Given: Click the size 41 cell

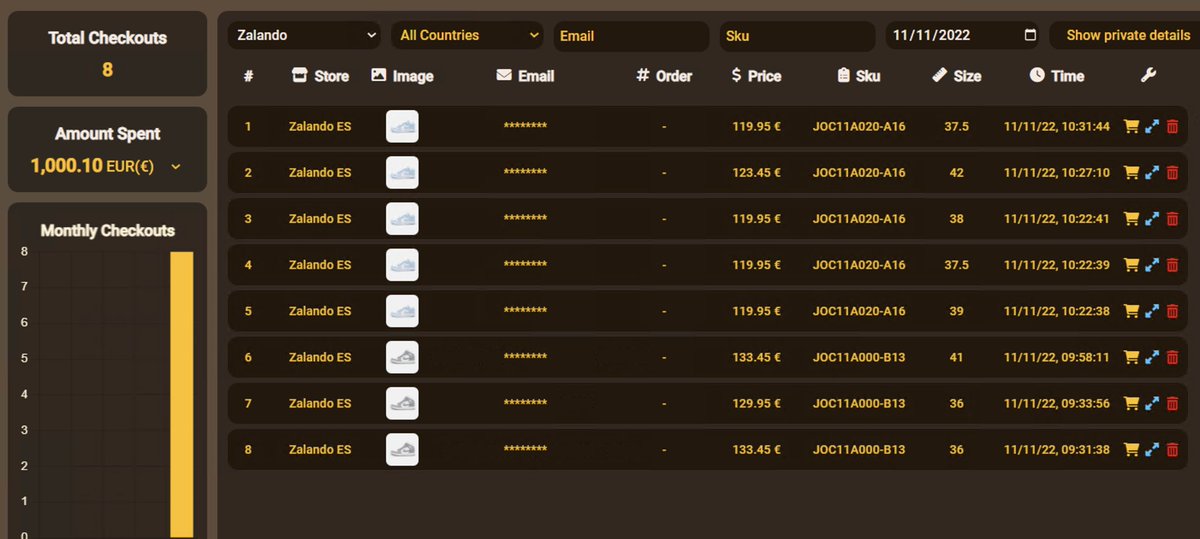Looking at the screenshot, I should pos(957,357).
